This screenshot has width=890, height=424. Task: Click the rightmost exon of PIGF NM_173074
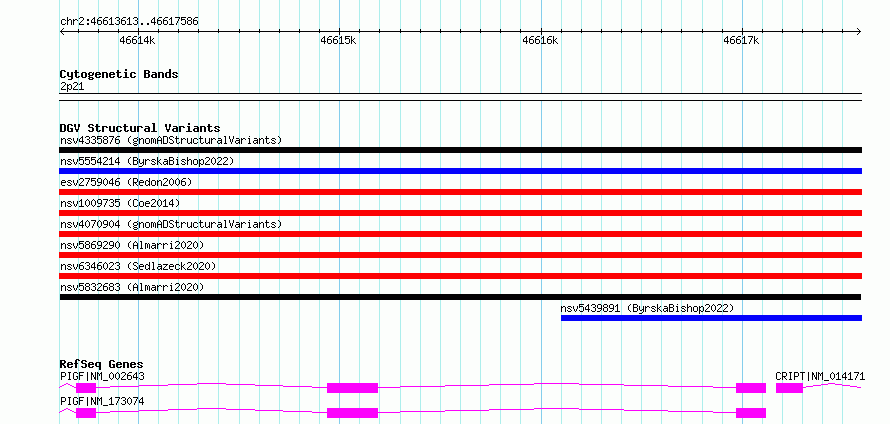(x=751, y=413)
